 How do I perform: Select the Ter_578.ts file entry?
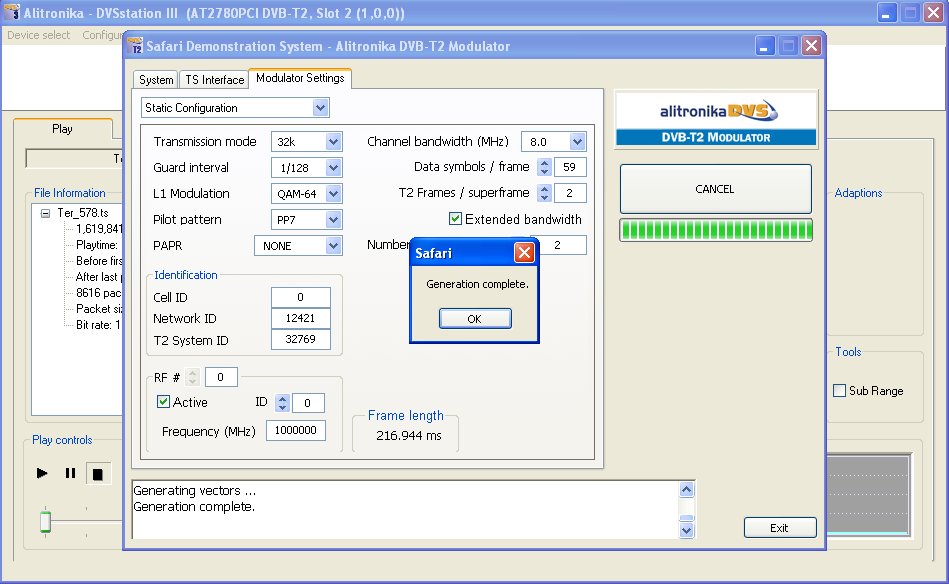click(83, 213)
